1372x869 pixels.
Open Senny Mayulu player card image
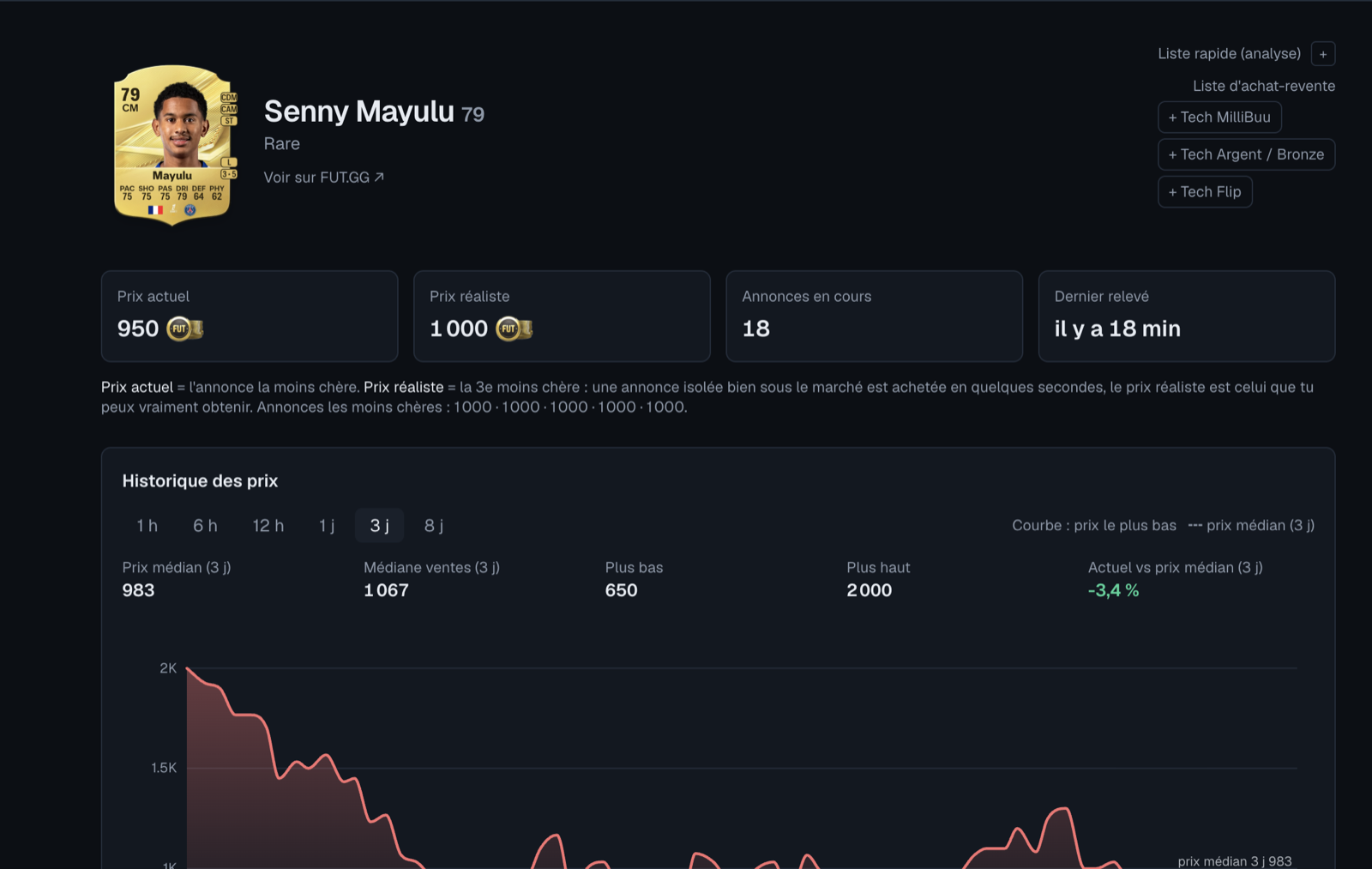point(173,144)
